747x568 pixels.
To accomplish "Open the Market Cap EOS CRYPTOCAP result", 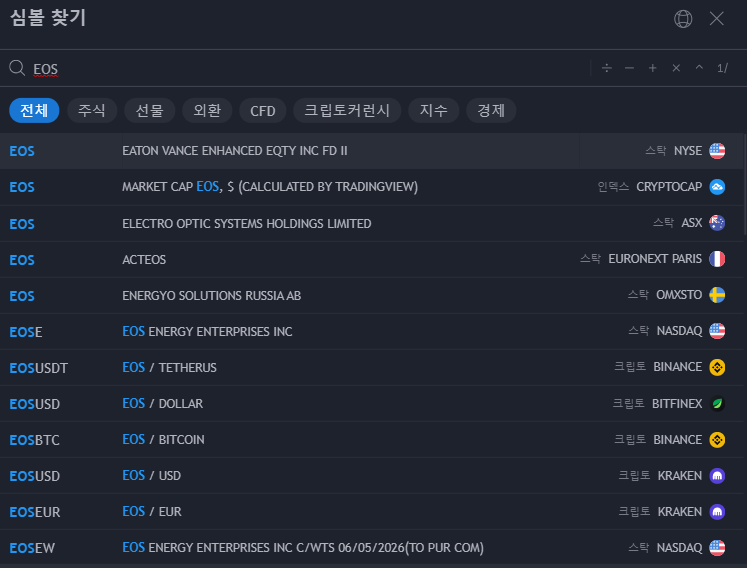I will 372,187.
